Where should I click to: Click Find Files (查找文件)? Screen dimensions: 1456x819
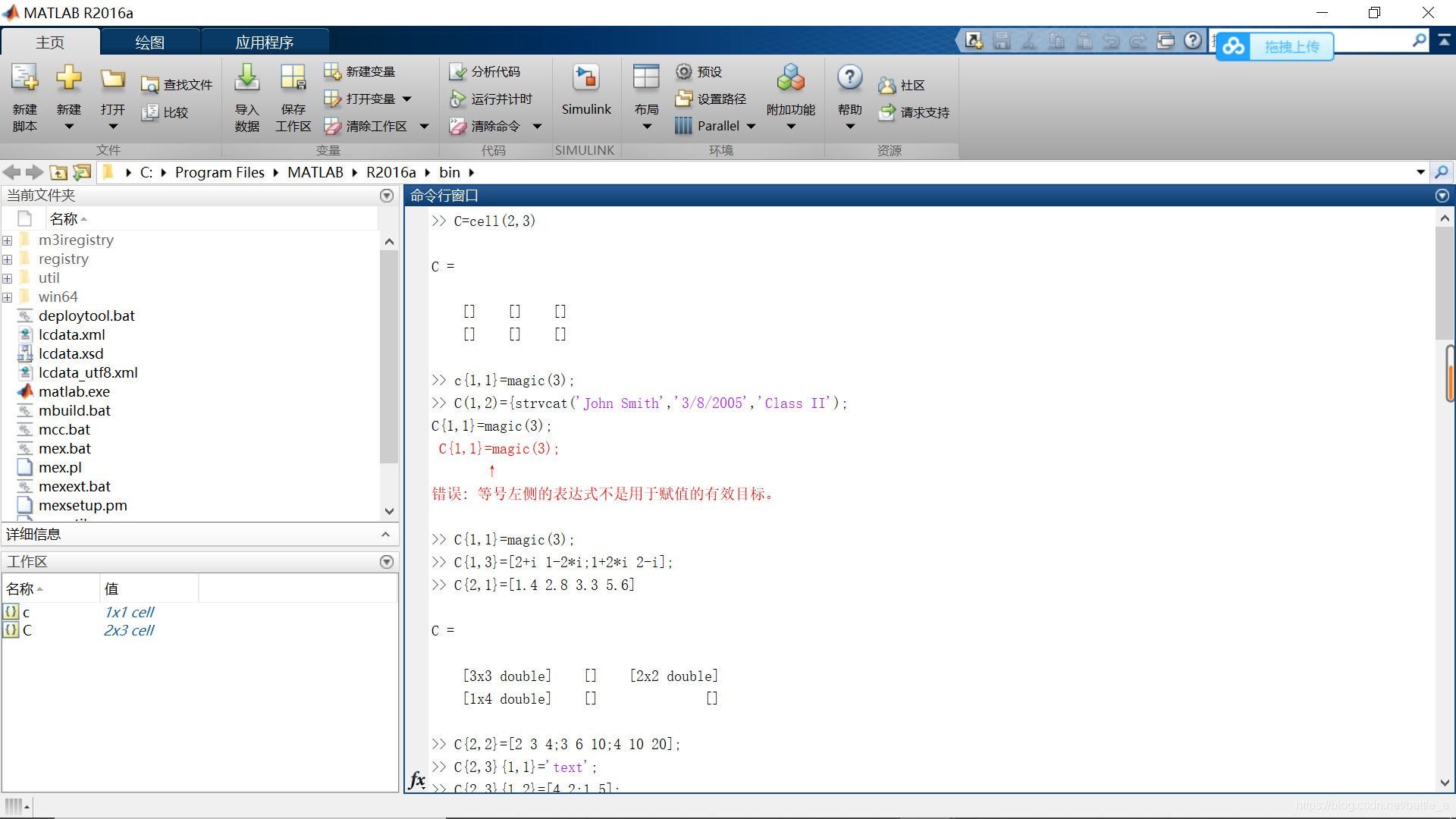point(177,85)
